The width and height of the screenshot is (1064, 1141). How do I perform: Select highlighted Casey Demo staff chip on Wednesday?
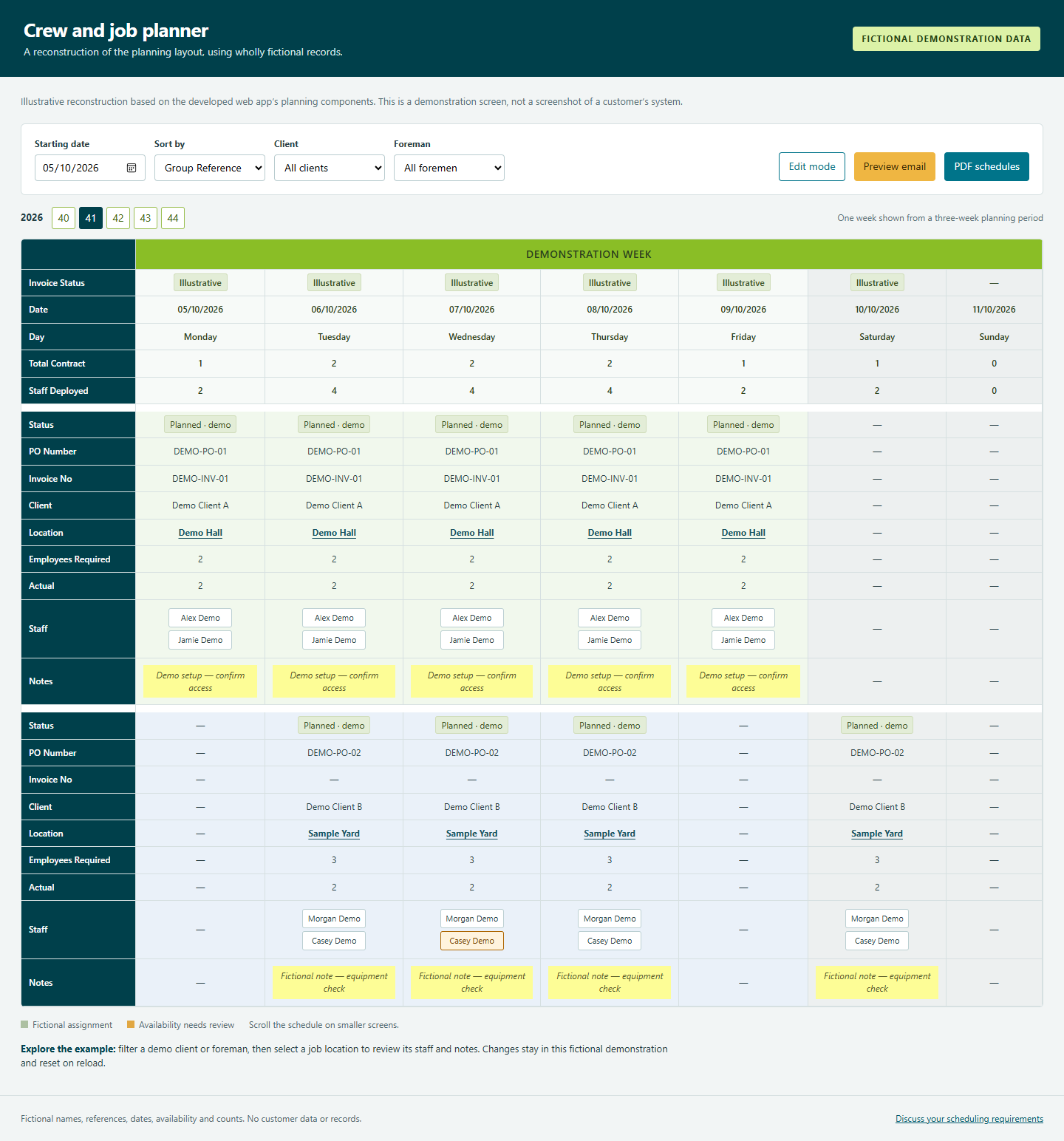click(472, 941)
